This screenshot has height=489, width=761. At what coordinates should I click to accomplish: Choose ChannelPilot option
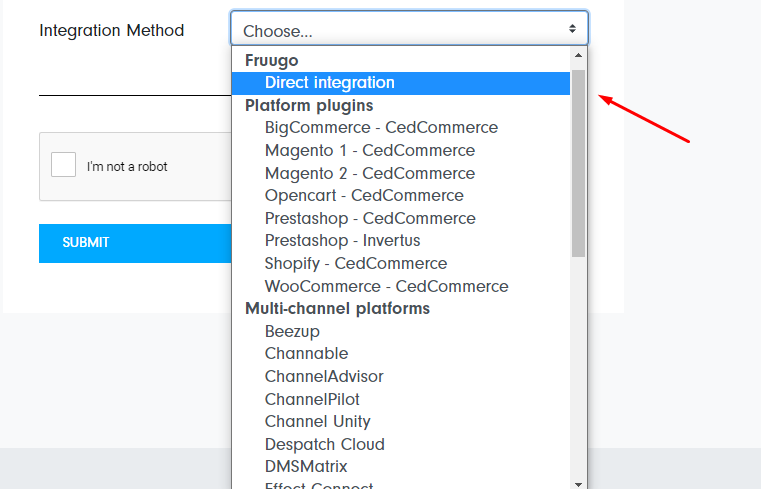[x=400, y=399]
